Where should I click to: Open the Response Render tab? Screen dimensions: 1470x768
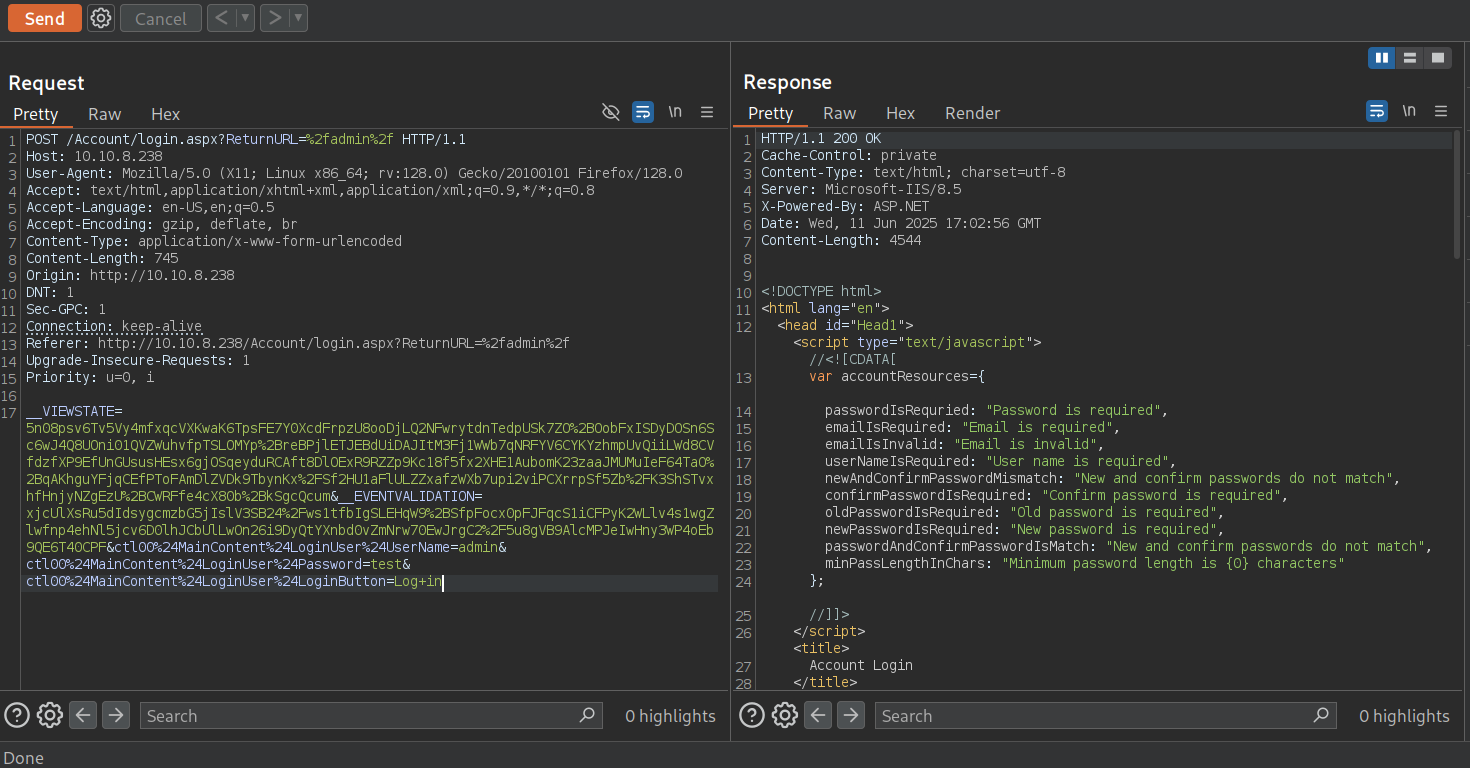click(x=973, y=113)
